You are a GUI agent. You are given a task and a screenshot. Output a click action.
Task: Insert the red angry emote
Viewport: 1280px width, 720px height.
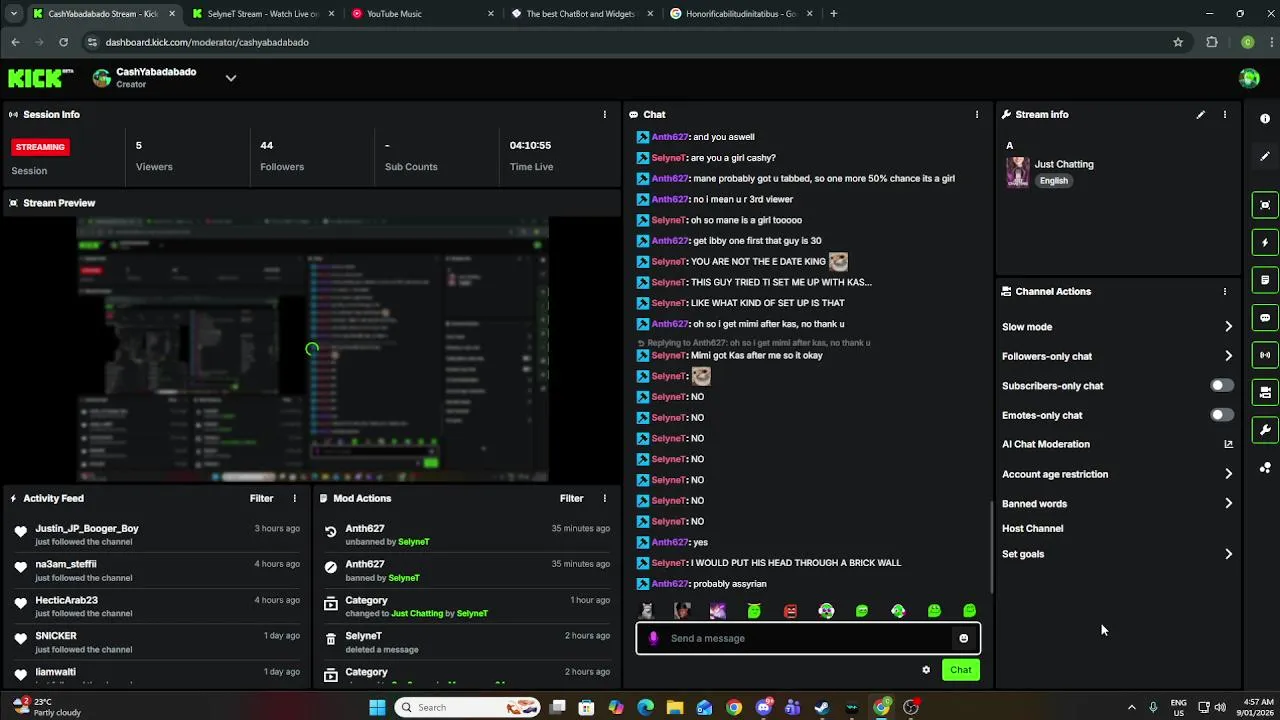pos(790,611)
